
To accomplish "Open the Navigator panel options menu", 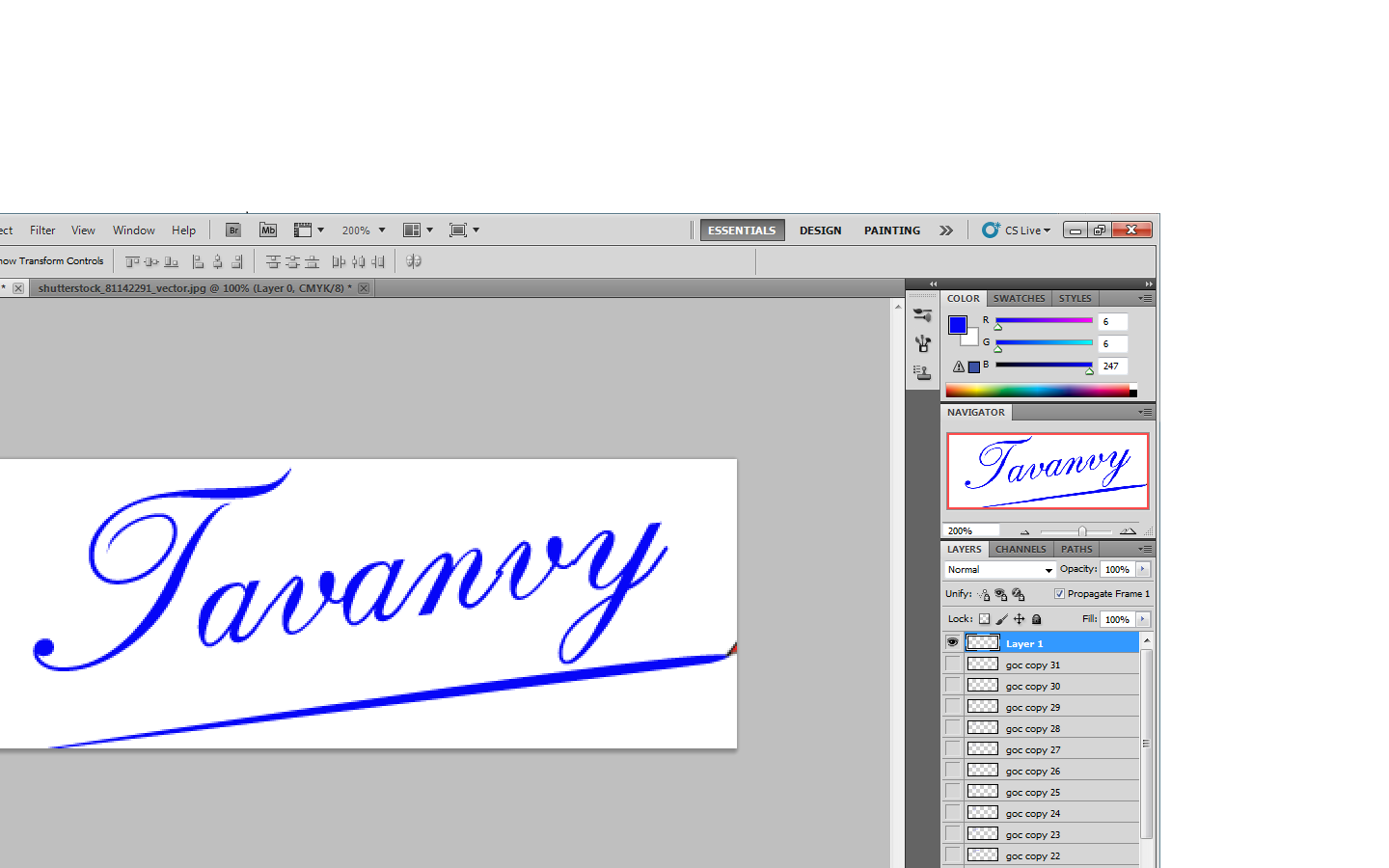I will (1145, 413).
